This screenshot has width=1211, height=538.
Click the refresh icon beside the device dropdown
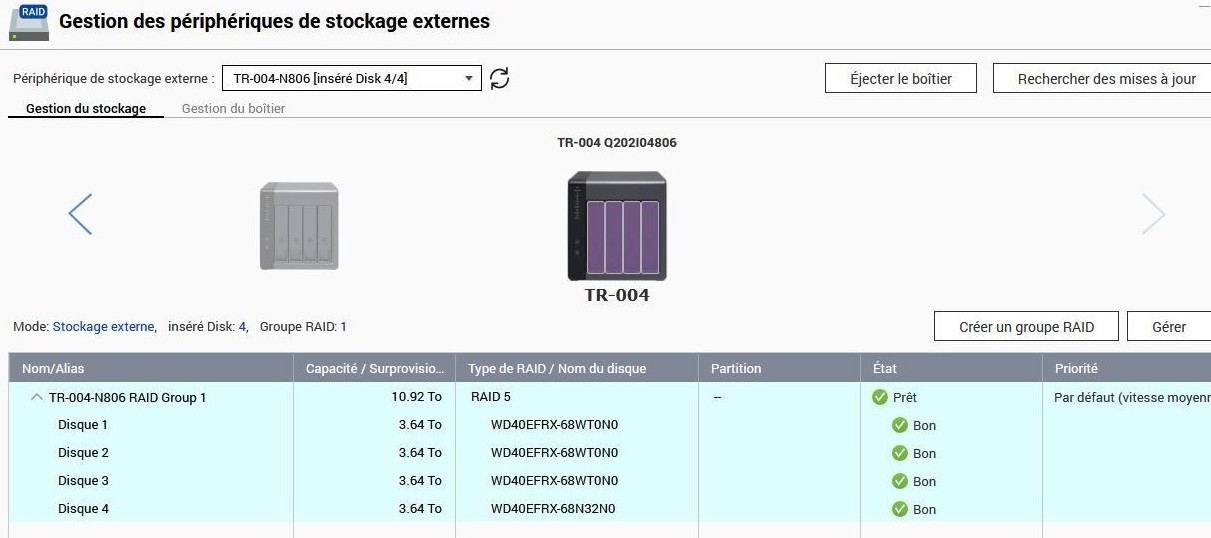click(500, 78)
